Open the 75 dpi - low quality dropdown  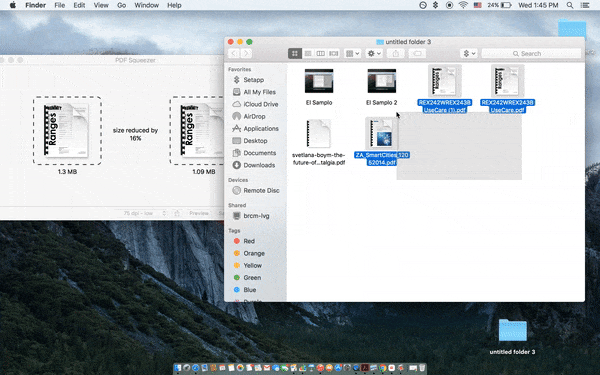(145, 214)
